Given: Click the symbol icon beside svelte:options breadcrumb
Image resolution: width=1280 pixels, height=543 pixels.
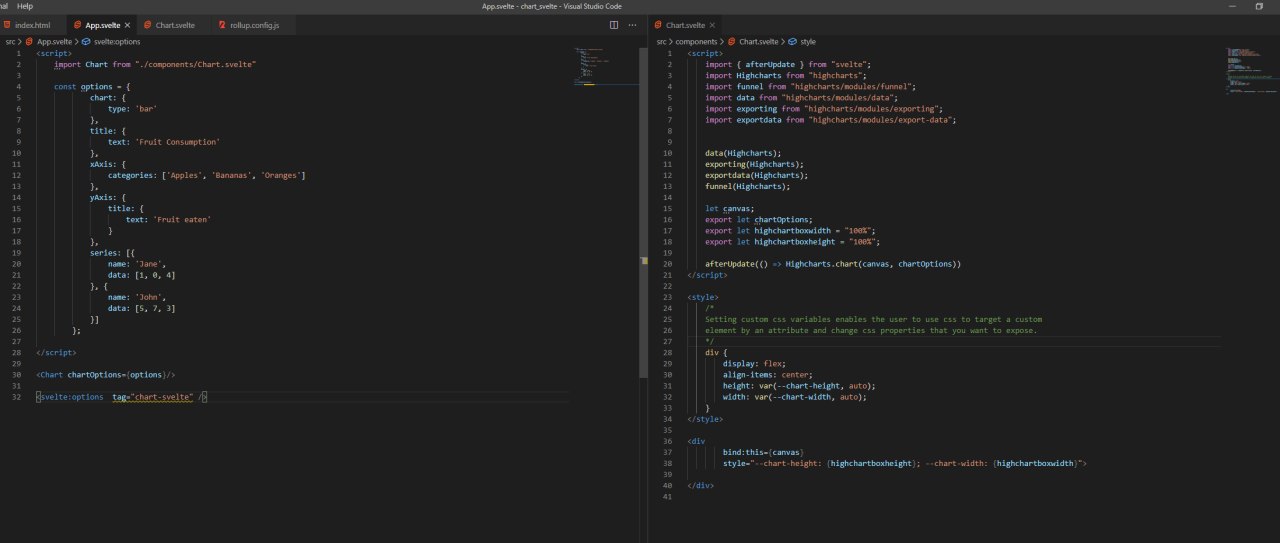Looking at the screenshot, I should pyautogui.click(x=86, y=42).
